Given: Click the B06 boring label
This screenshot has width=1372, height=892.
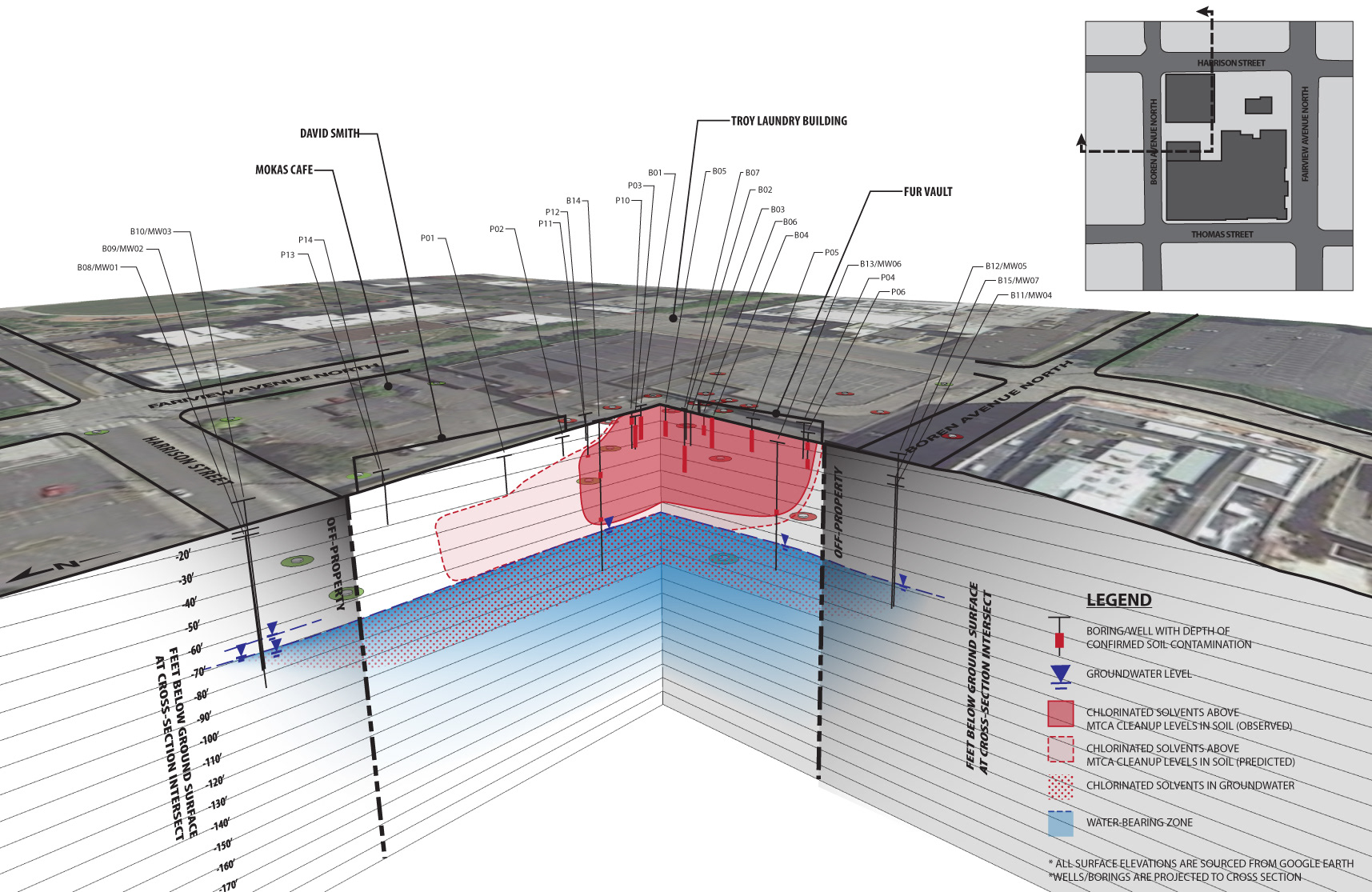Looking at the screenshot, I should click(790, 222).
